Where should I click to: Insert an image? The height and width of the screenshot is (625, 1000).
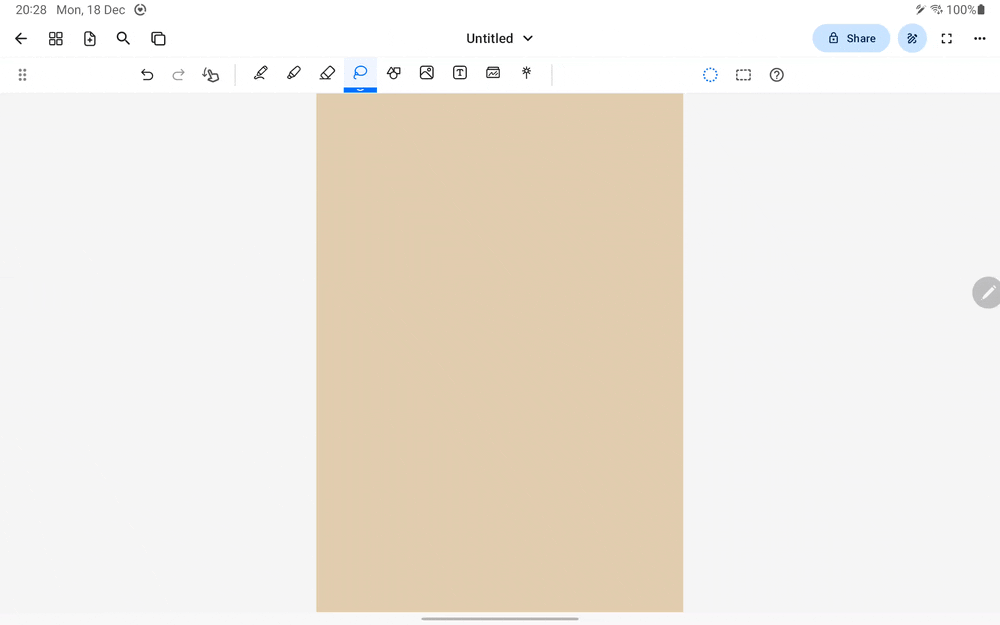click(x=427, y=73)
